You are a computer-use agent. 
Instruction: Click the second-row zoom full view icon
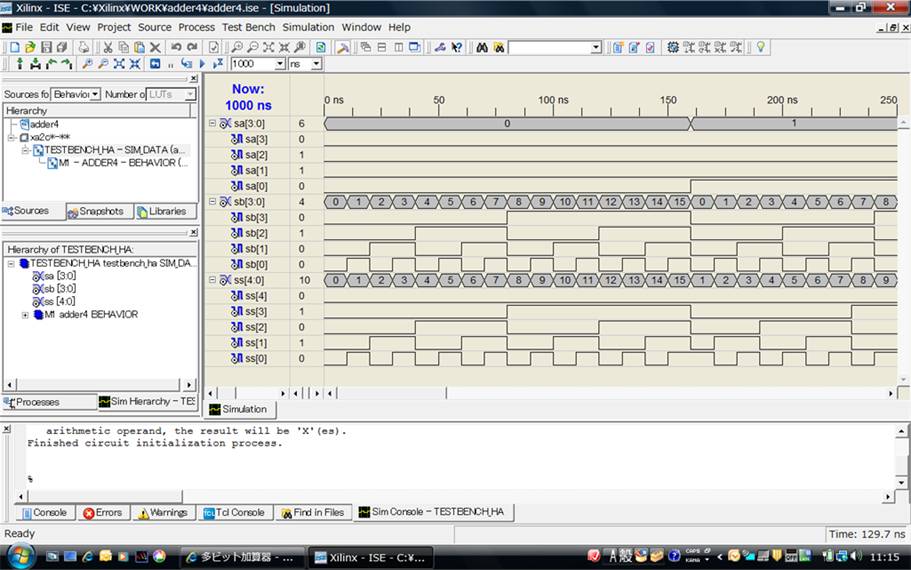coord(119,64)
